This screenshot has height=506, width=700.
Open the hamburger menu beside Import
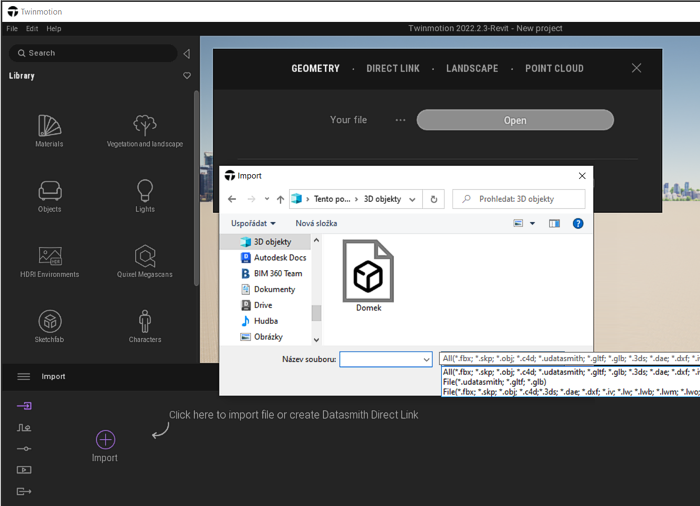click(x=24, y=376)
